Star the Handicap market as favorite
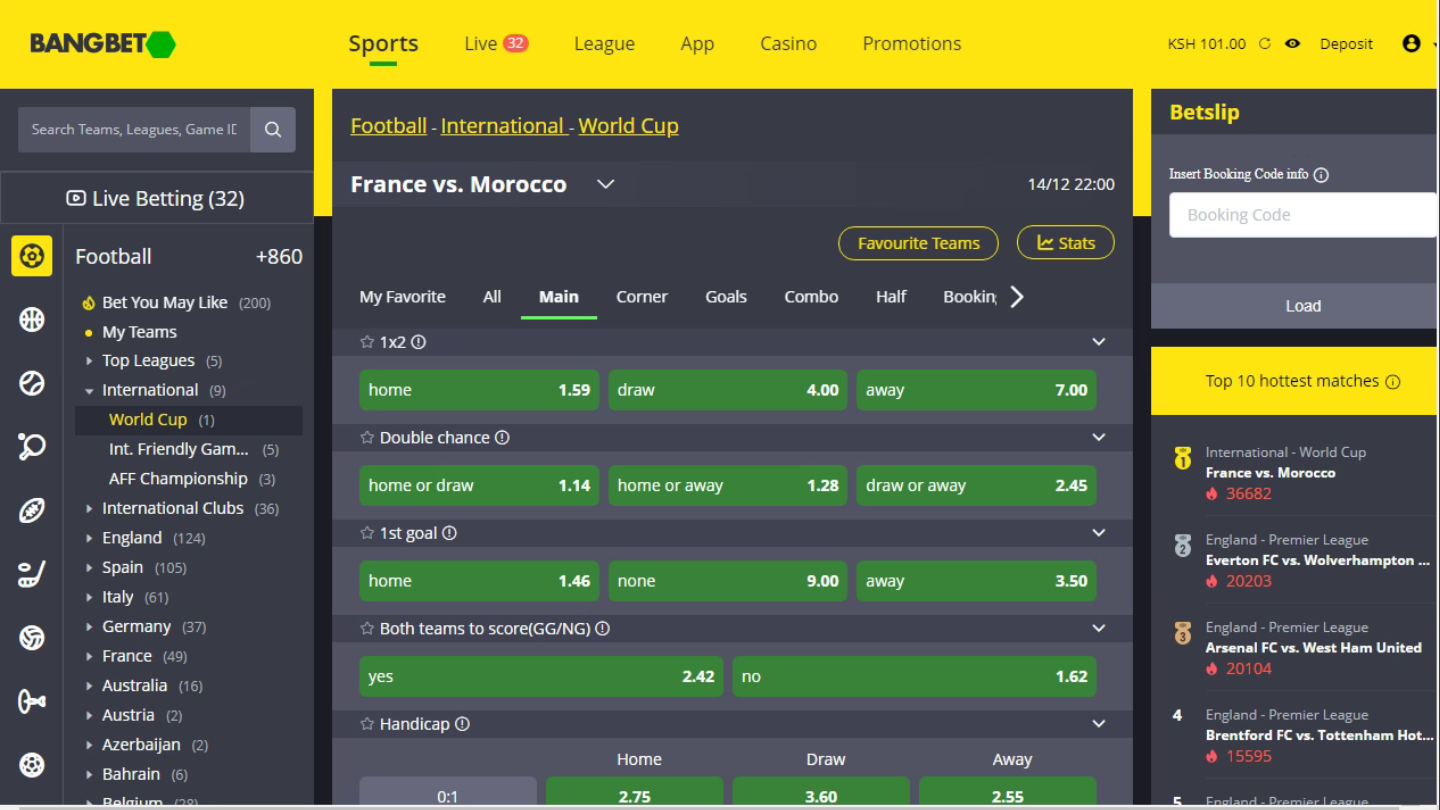The width and height of the screenshot is (1440, 810). pos(367,724)
